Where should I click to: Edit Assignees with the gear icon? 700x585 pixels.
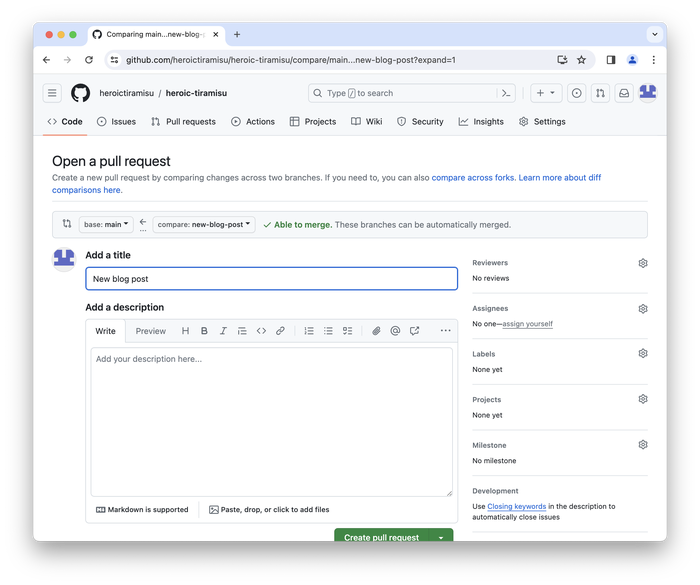643,309
